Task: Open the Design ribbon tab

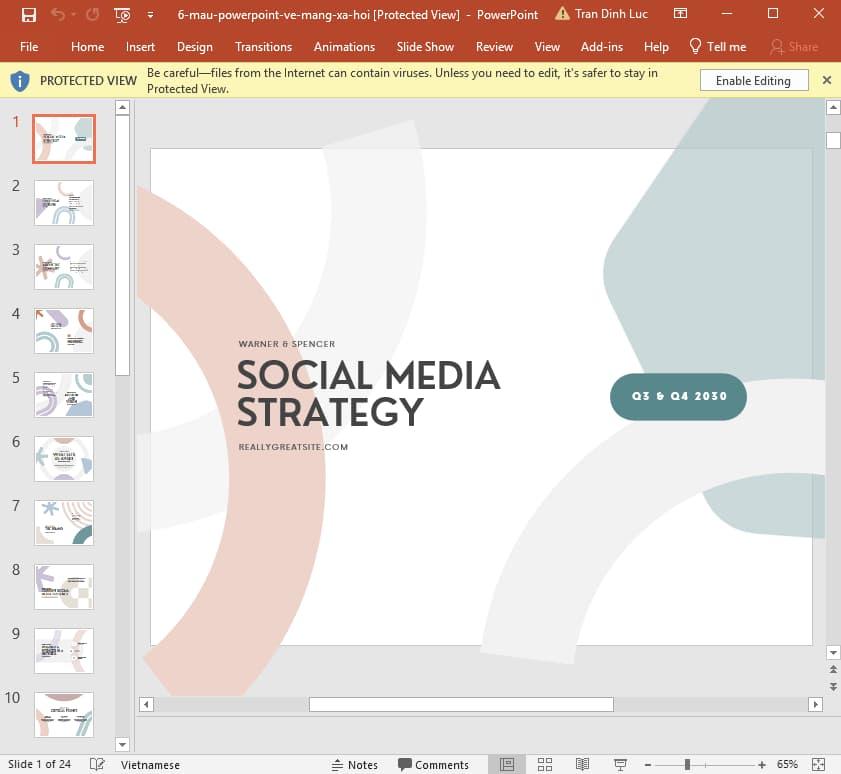Action: point(194,46)
